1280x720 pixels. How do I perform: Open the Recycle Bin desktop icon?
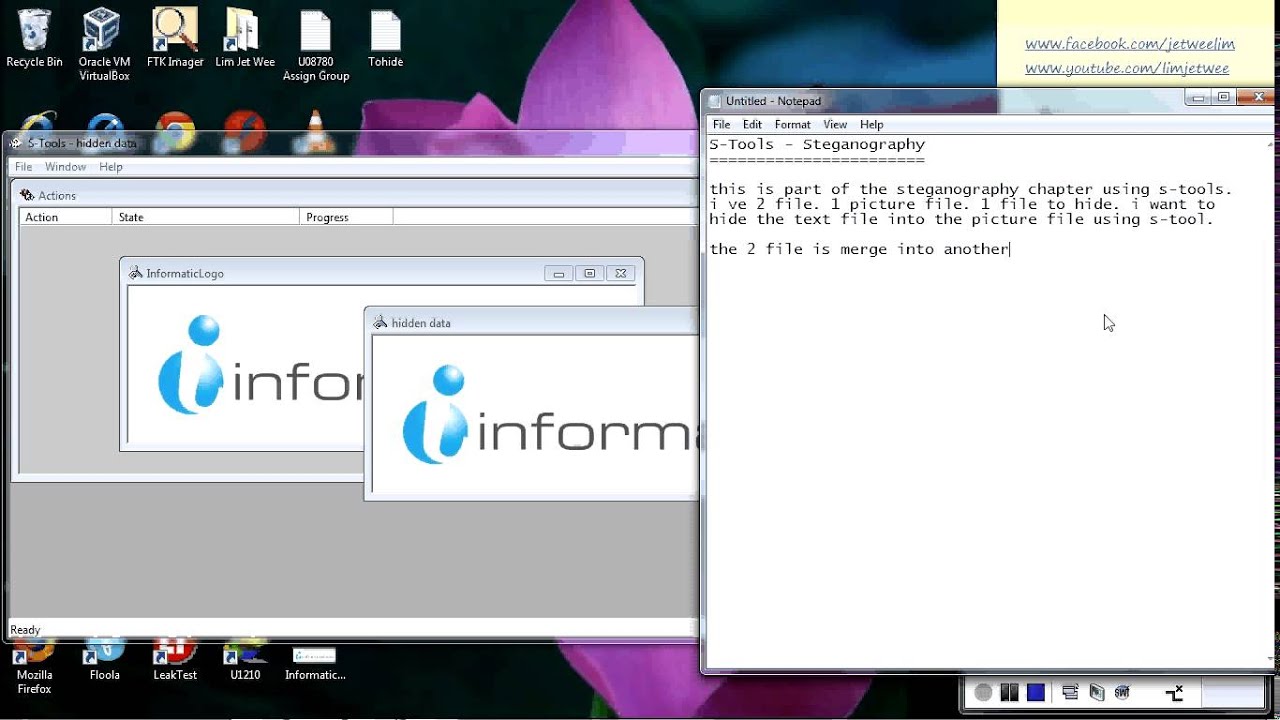[34, 38]
